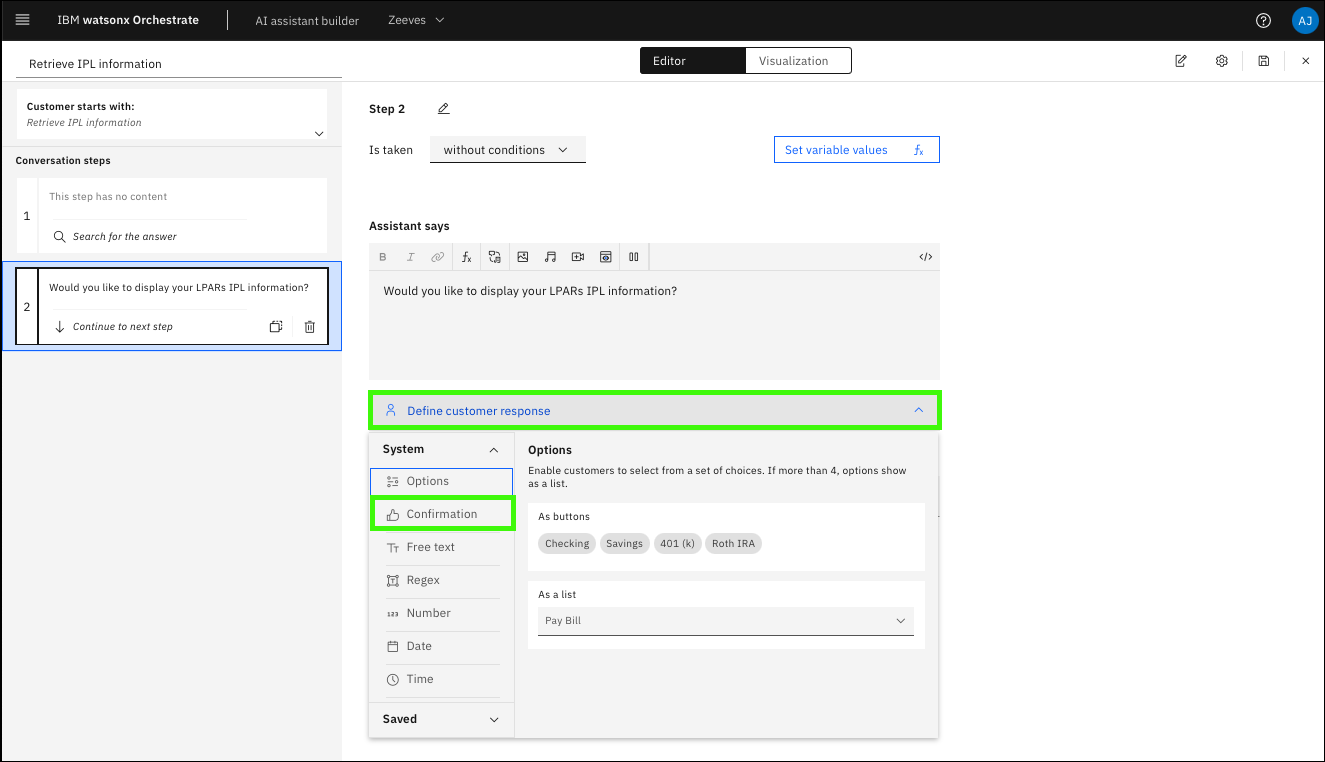Switch to the Visualization tab
Image resolution: width=1325 pixels, height=762 pixels.
793,61
